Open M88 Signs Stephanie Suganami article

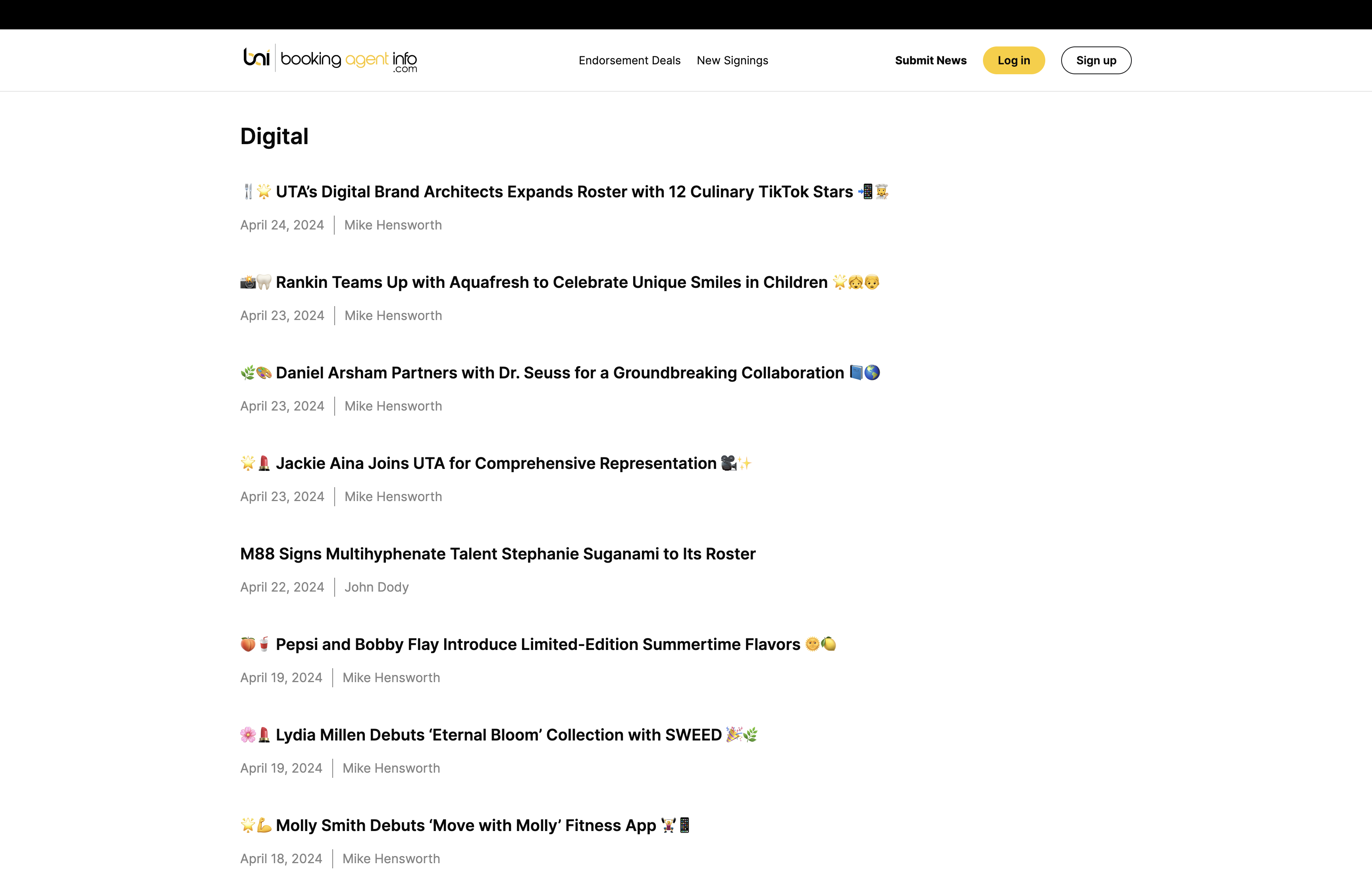[x=498, y=553]
